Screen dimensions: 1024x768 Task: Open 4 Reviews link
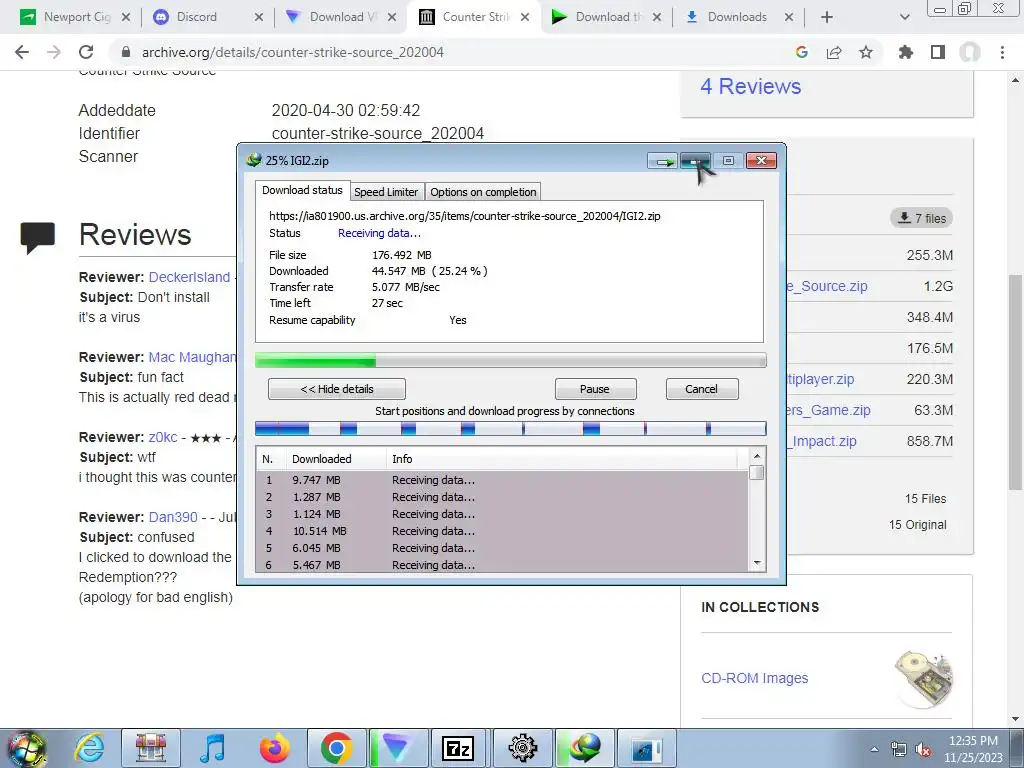[750, 86]
